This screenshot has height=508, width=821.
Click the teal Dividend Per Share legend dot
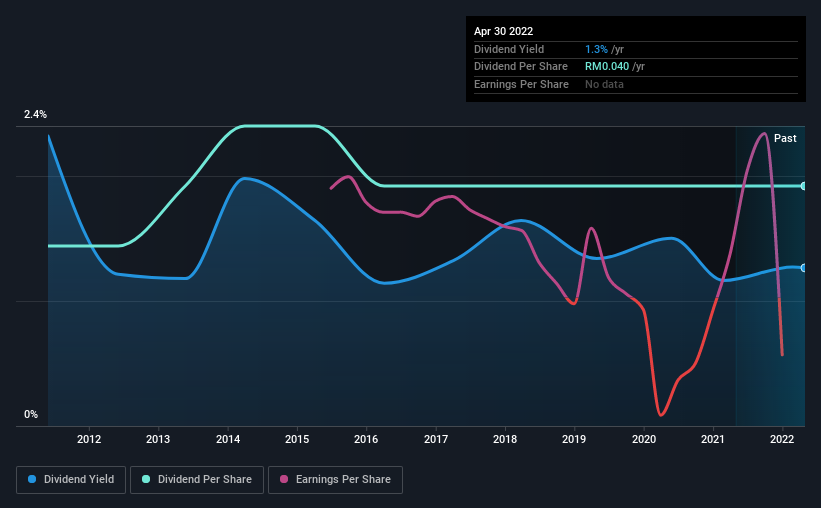coord(146,479)
